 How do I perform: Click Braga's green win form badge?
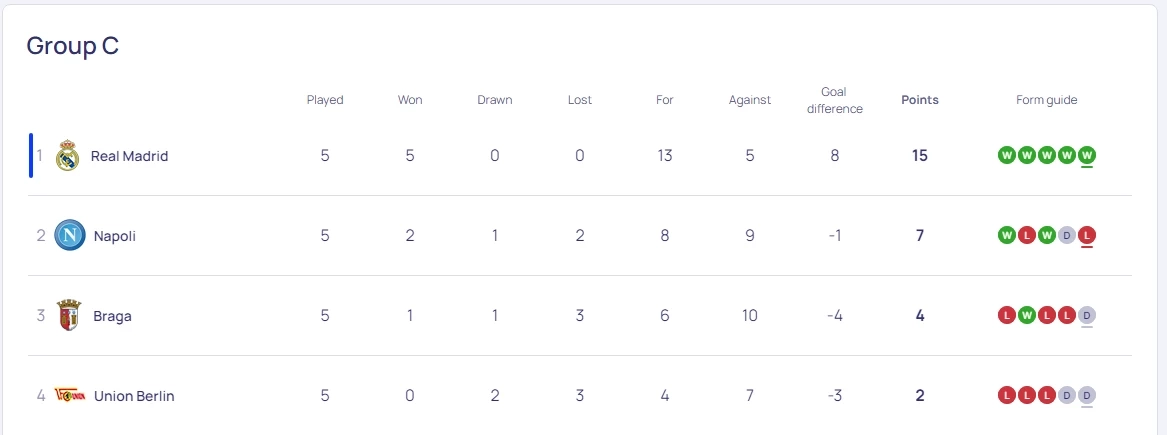point(1027,315)
